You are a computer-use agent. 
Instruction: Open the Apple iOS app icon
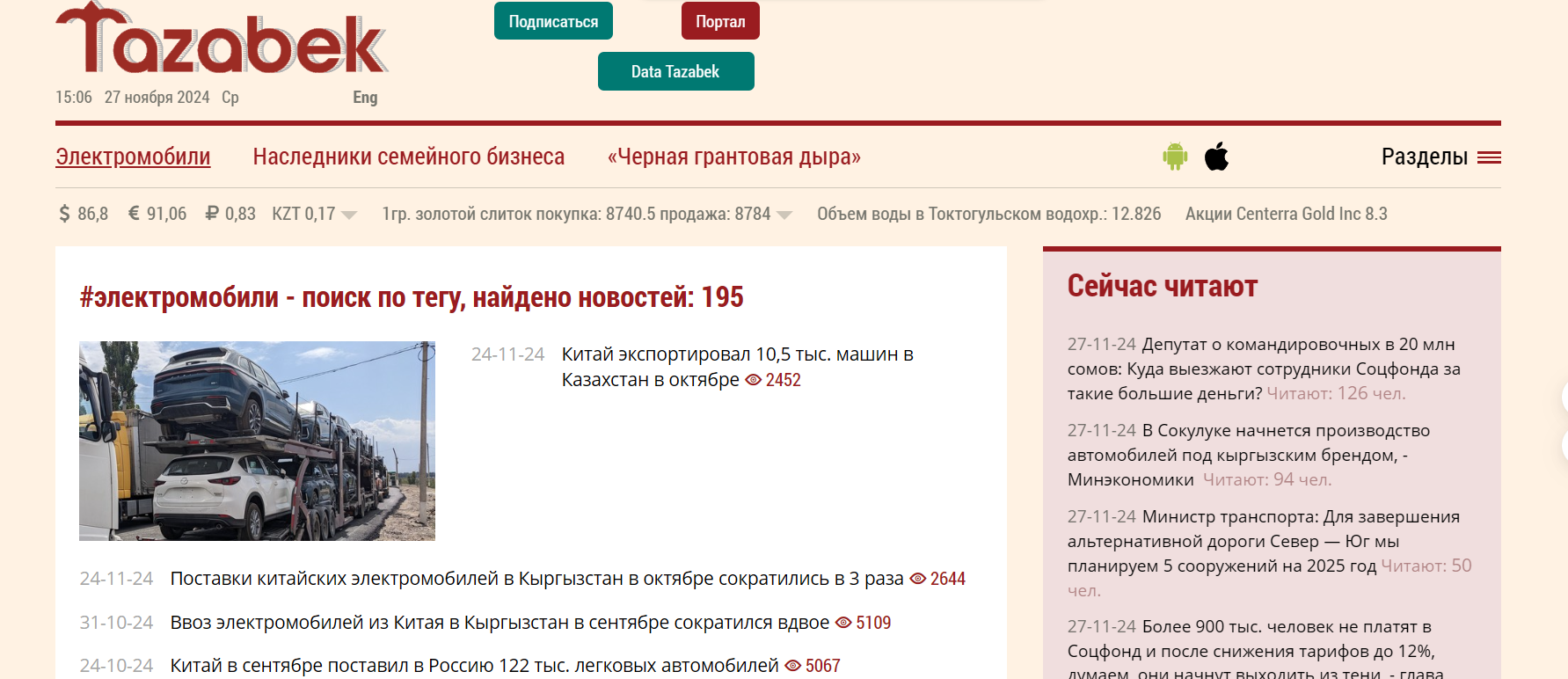tap(1216, 157)
